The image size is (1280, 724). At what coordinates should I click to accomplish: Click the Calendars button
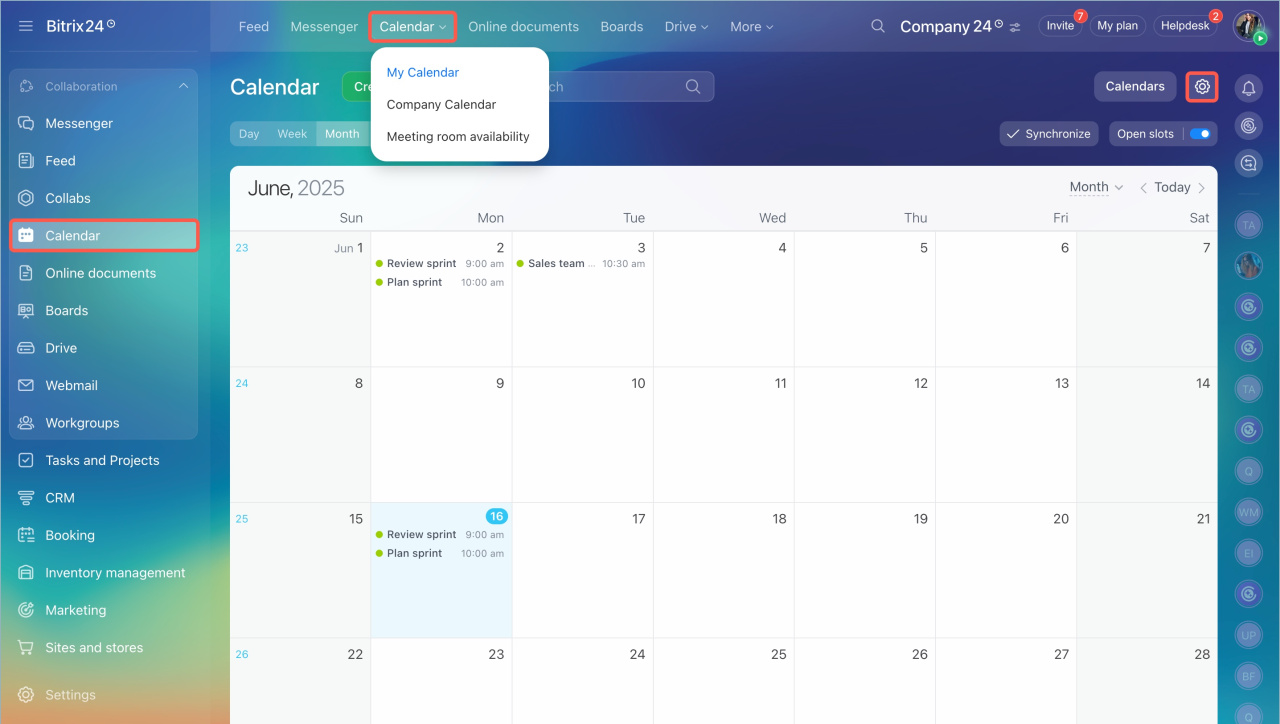pyautogui.click(x=1135, y=87)
